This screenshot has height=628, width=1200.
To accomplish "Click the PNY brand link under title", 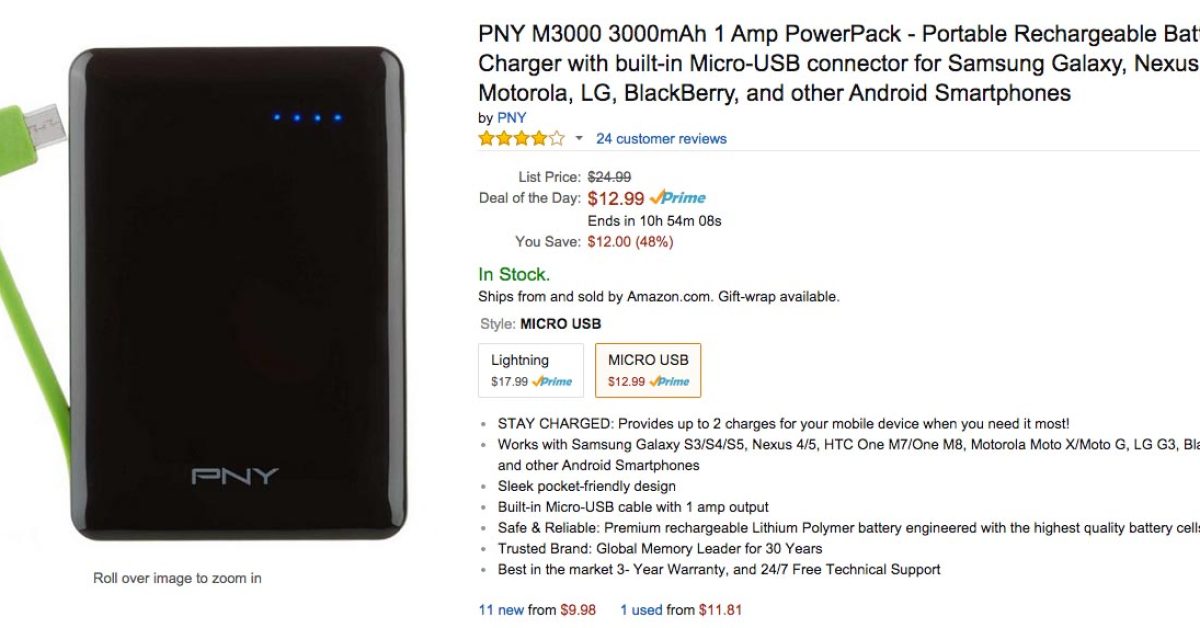I will tap(511, 117).
